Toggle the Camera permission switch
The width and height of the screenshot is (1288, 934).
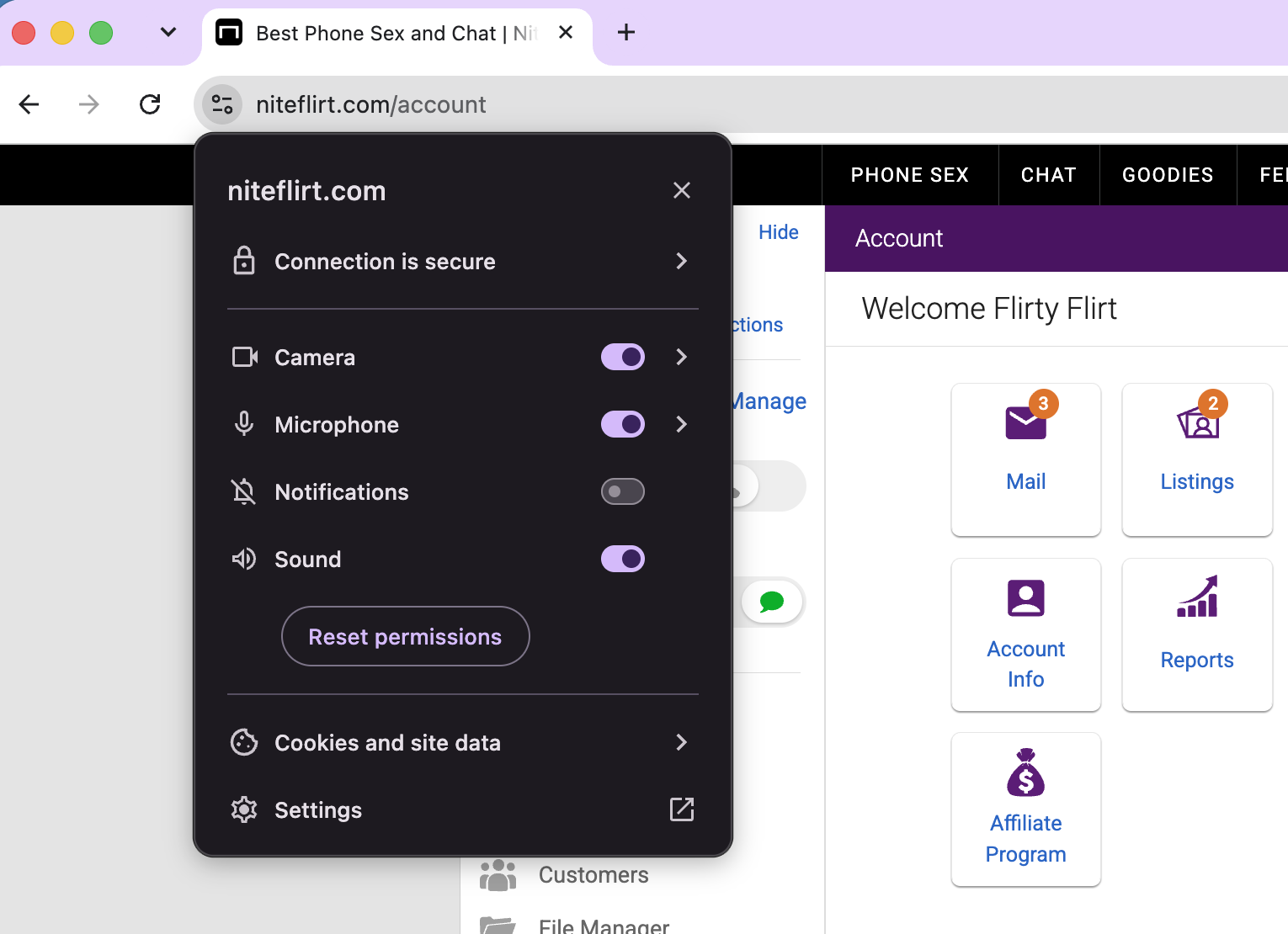pyautogui.click(x=623, y=357)
